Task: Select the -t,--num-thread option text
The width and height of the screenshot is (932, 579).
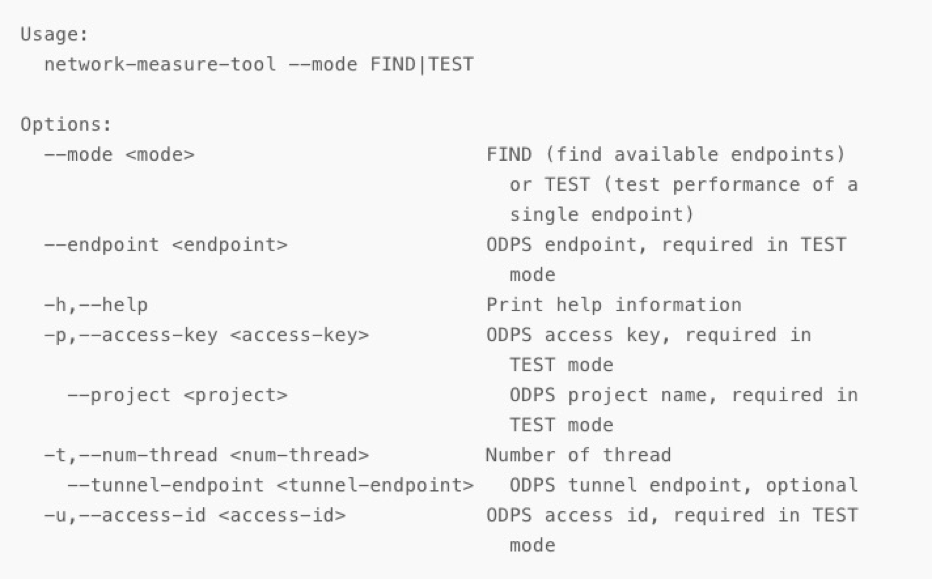Action: [x=206, y=455]
